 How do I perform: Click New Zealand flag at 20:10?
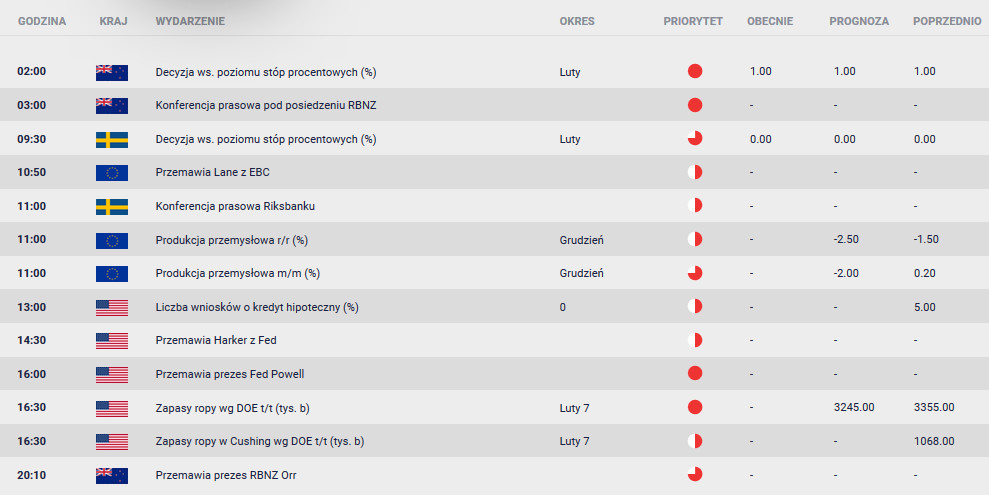[112, 475]
